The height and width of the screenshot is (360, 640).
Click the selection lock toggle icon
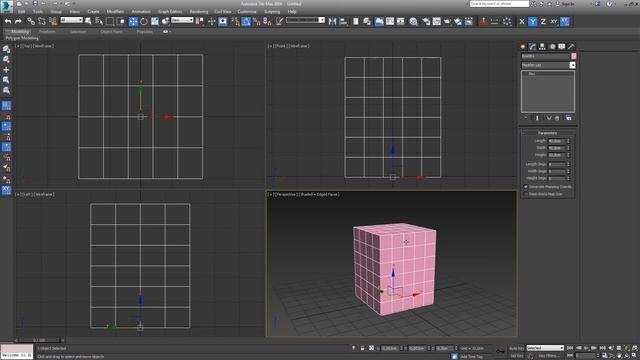[x=362, y=348]
